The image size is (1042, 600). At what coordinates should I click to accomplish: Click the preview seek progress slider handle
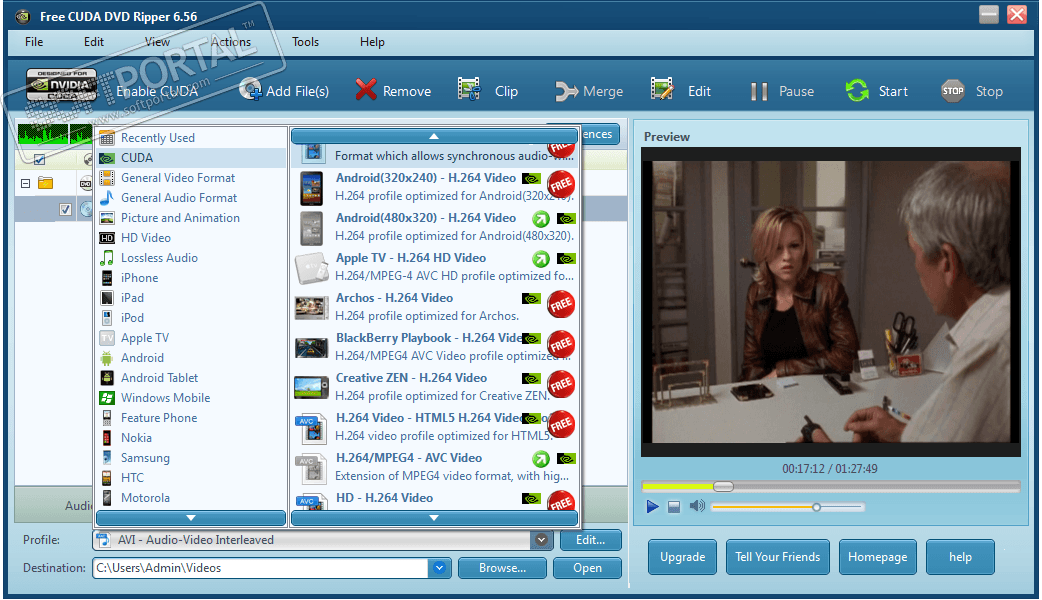pyautogui.click(x=723, y=486)
